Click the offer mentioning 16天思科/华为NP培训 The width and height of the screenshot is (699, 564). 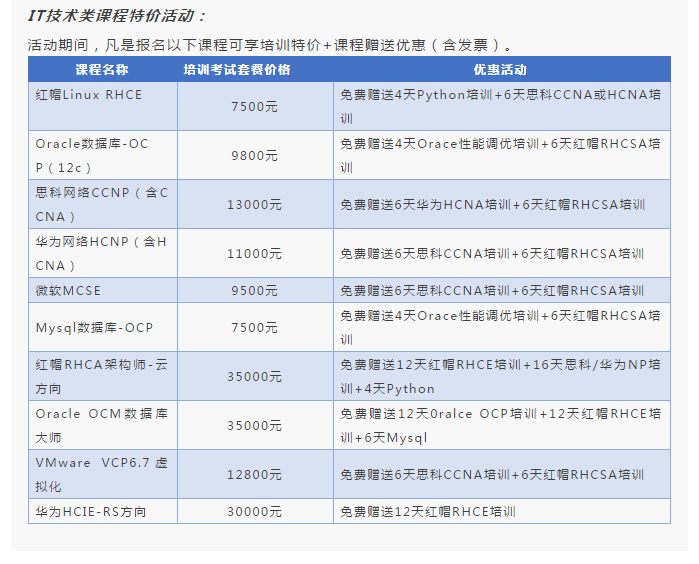pyautogui.click(x=501, y=377)
